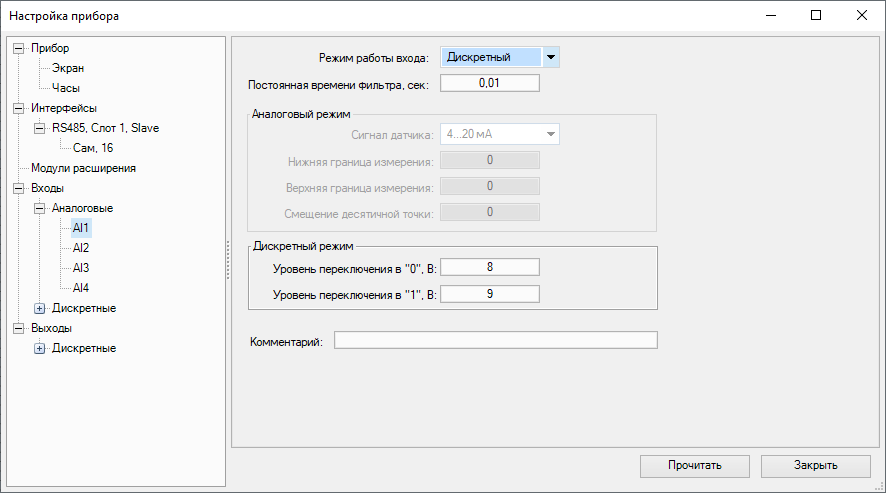
Task: Click the switching level to "1" field
Action: click(x=489, y=293)
